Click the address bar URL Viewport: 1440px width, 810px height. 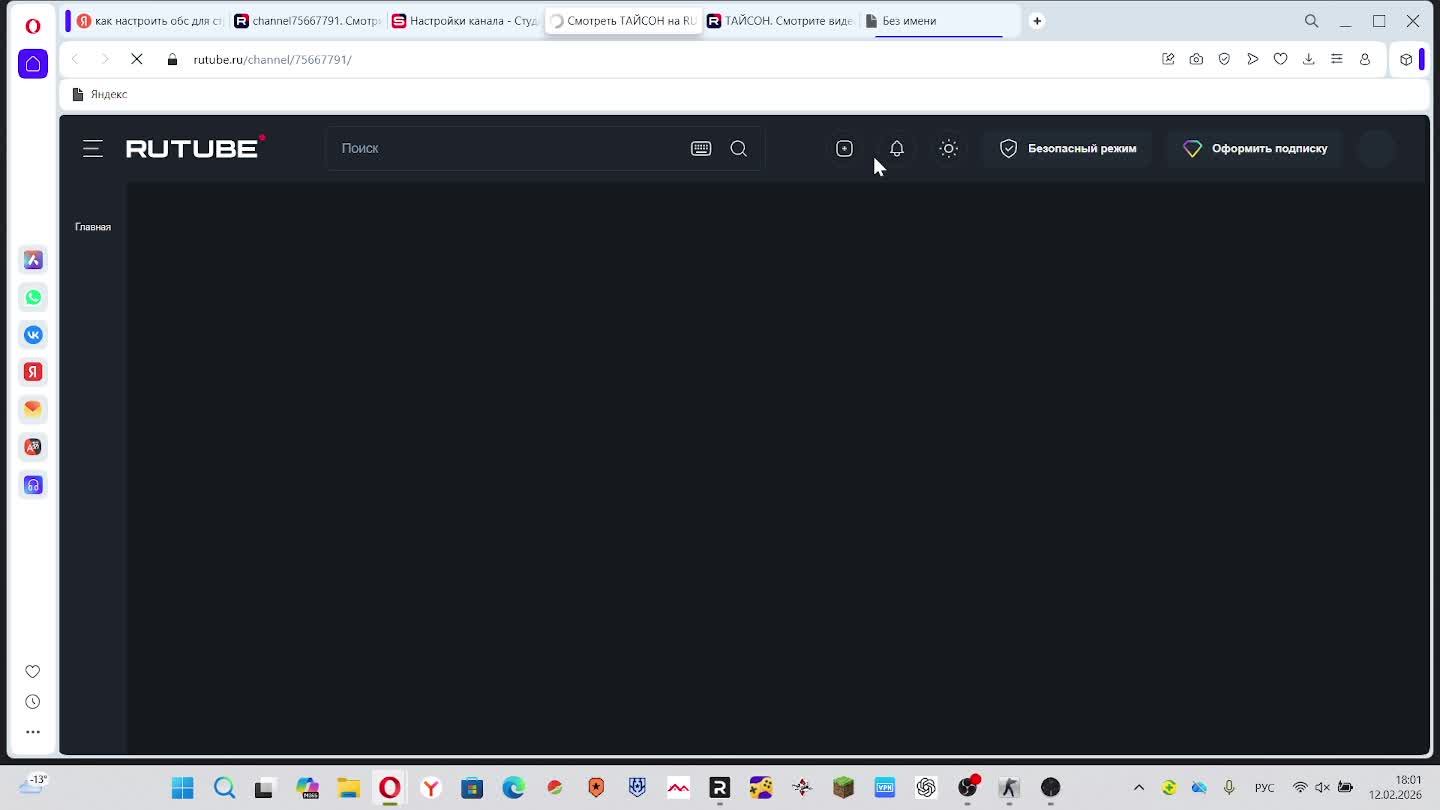pyautogui.click(x=272, y=59)
